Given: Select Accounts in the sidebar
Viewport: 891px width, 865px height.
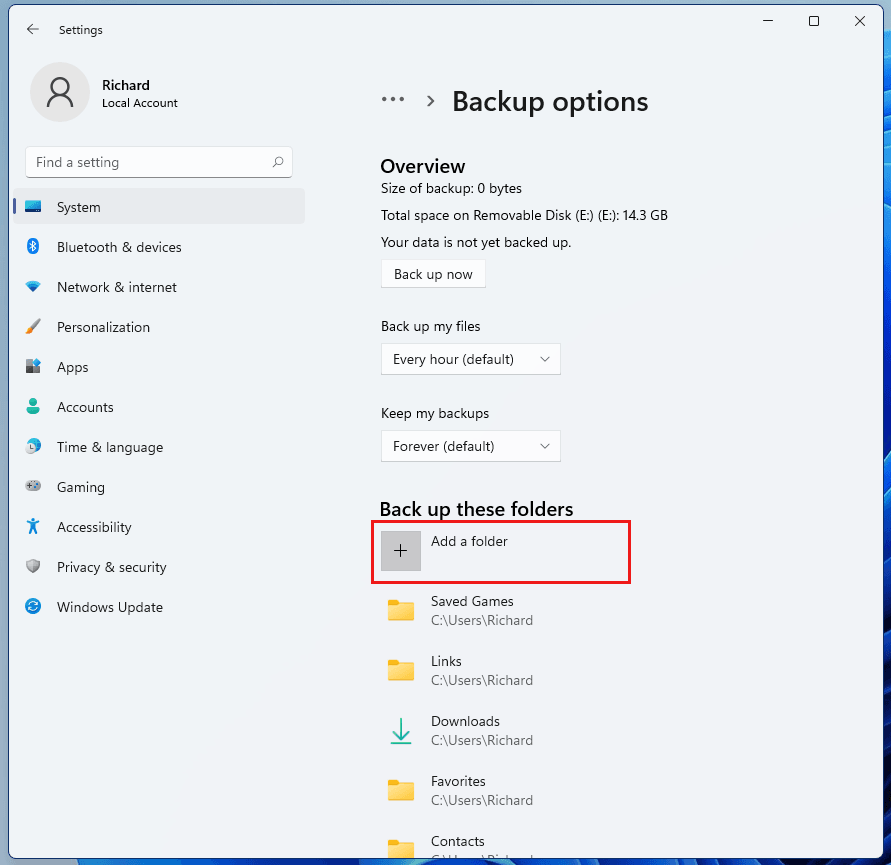Looking at the screenshot, I should point(159,407).
